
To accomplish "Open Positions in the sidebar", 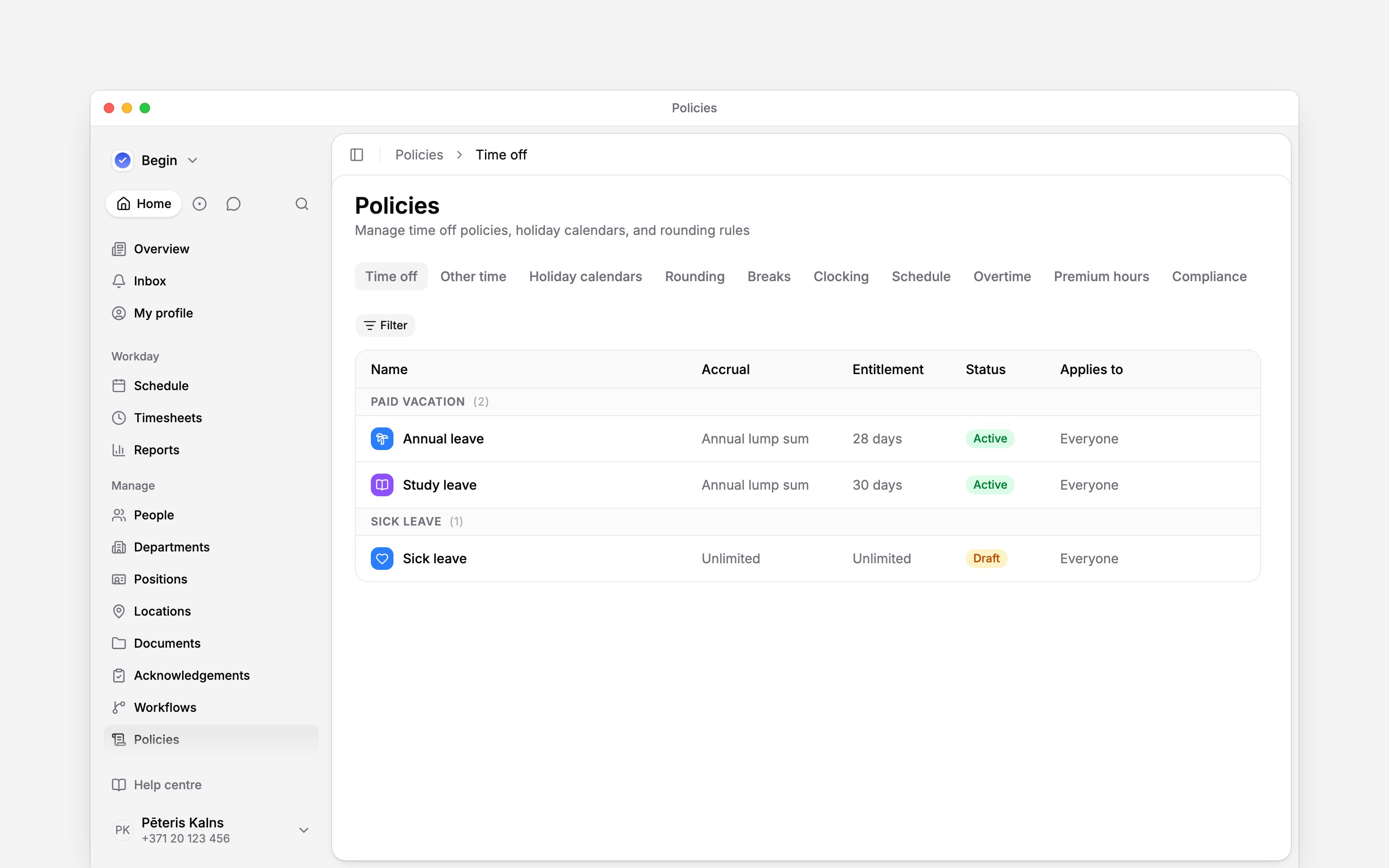I will (x=210, y=579).
